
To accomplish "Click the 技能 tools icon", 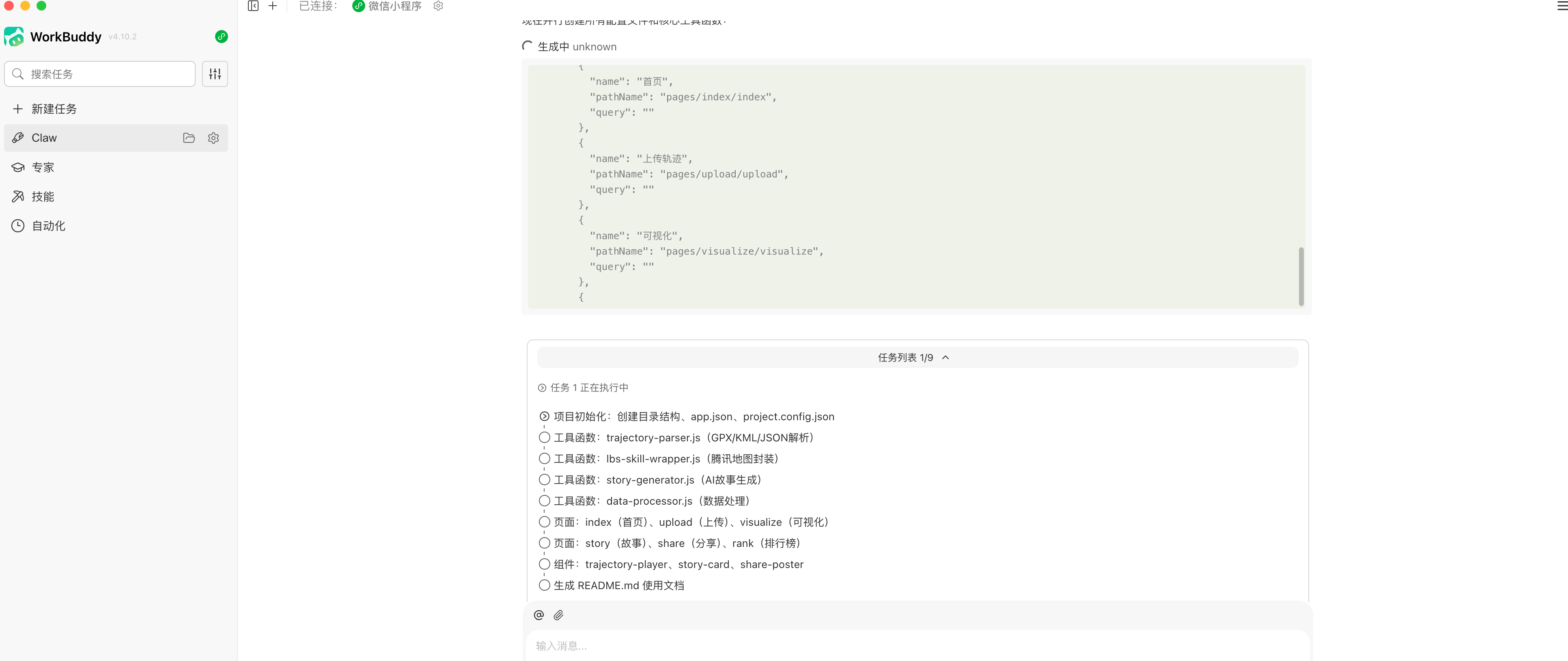I will [18, 197].
